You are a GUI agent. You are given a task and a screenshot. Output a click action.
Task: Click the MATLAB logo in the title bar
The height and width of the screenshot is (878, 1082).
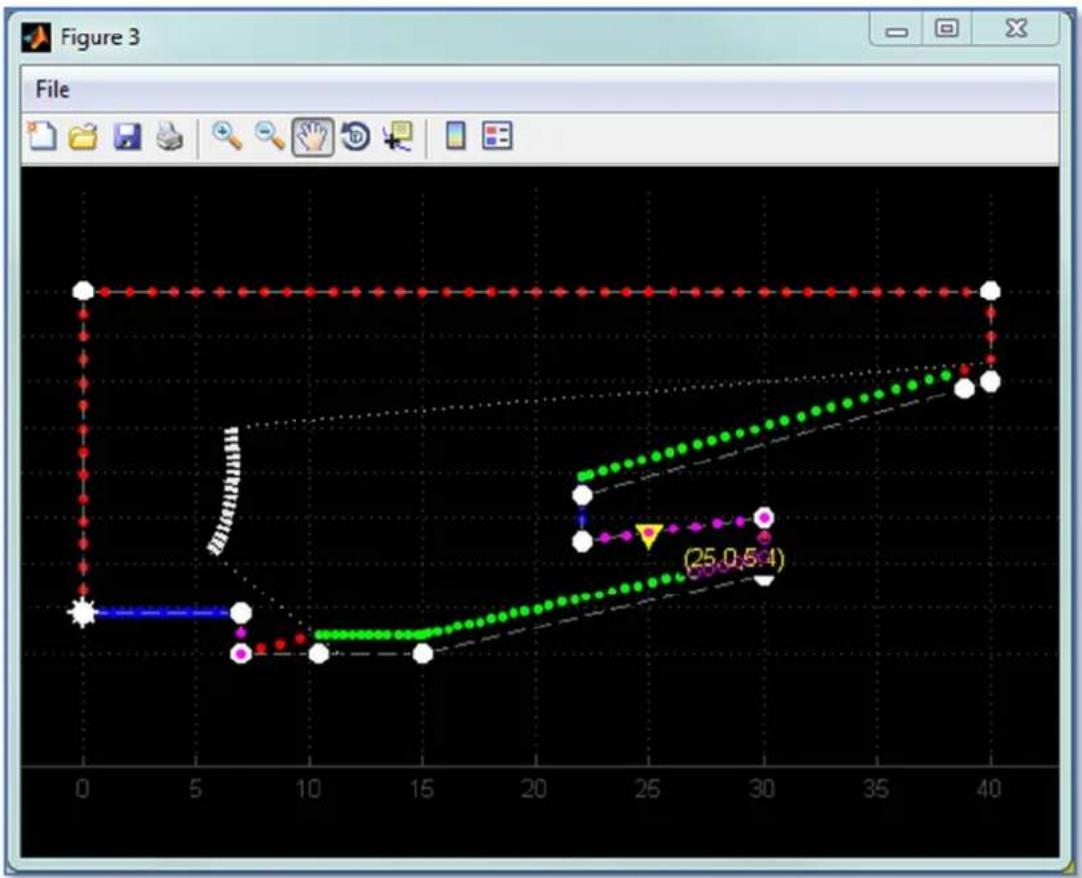[36, 37]
